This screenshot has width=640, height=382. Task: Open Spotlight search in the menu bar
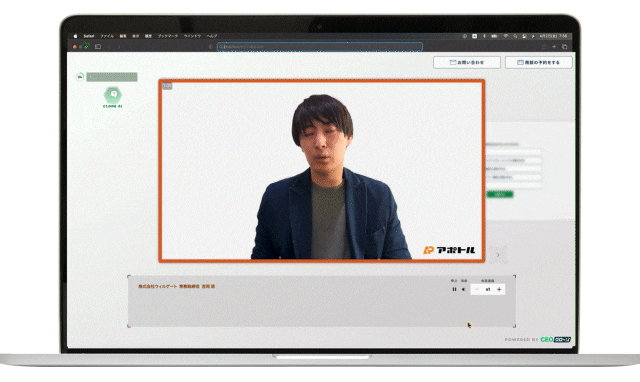click(515, 36)
